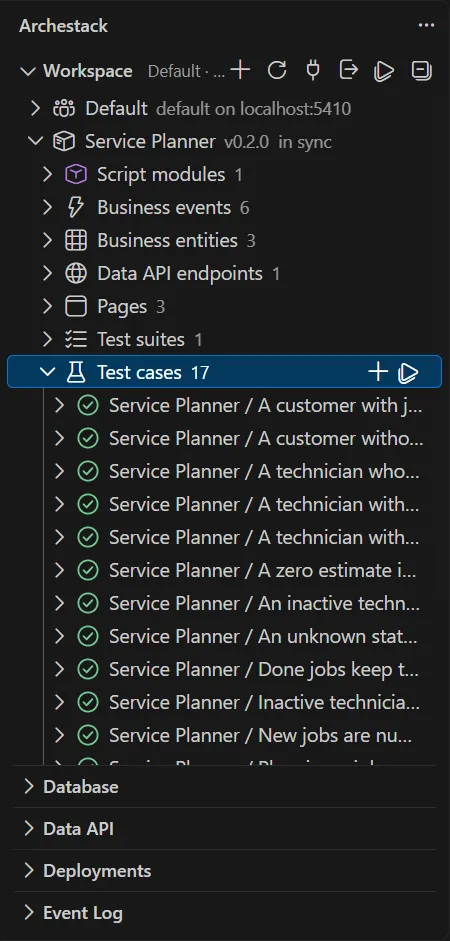Expand test case 'An inactive techn...'

(x=59, y=603)
